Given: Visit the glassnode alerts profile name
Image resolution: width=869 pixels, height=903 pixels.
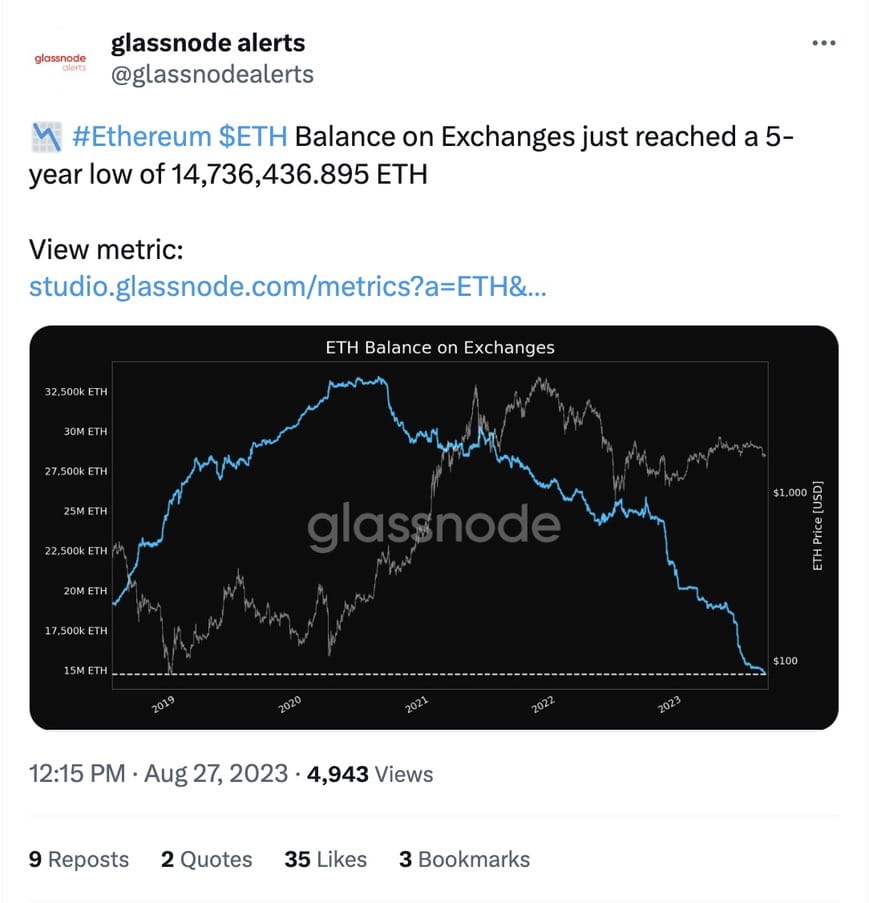Looking at the screenshot, I should coord(209,42).
